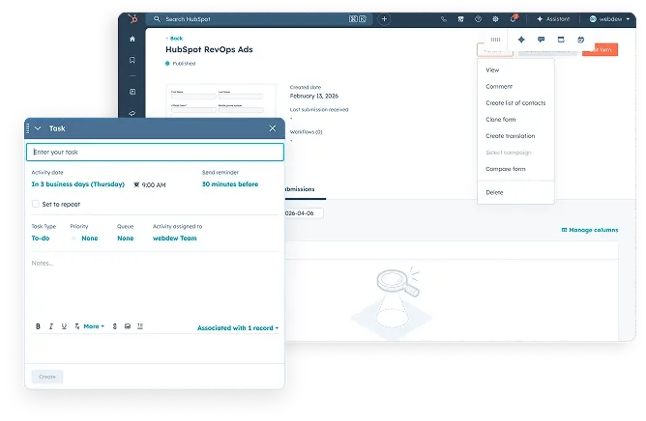
Task: Enable the Set to repeat checkbox
Action: [36, 204]
